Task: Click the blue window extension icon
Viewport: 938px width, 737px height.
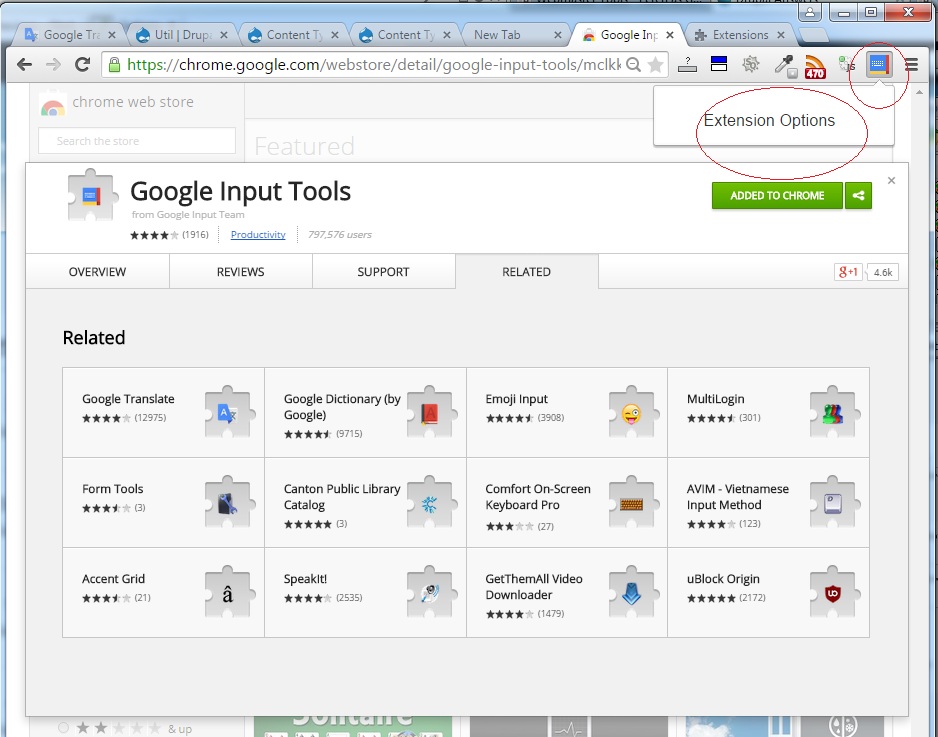Action: (718, 63)
